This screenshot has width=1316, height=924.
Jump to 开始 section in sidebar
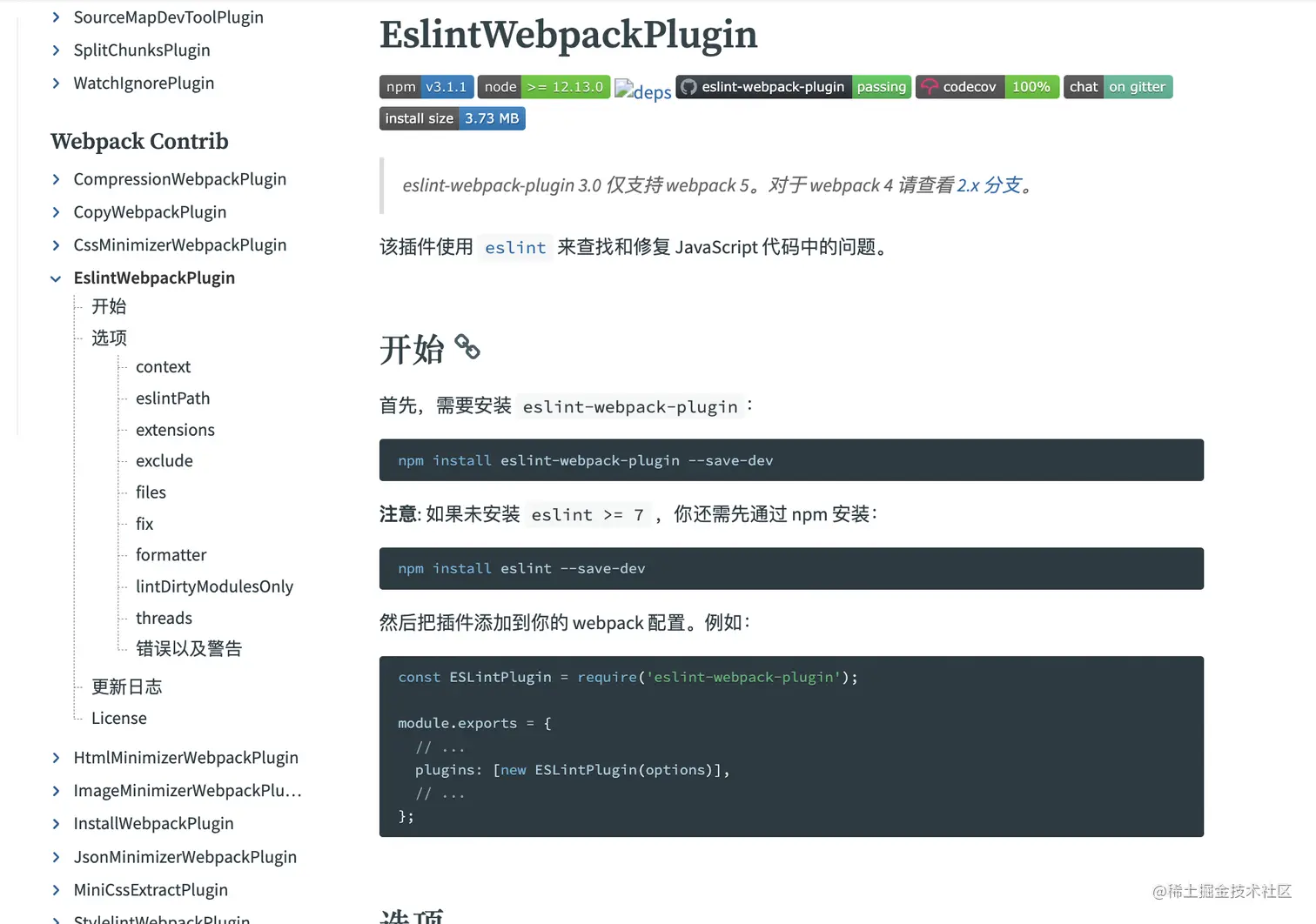point(109,306)
